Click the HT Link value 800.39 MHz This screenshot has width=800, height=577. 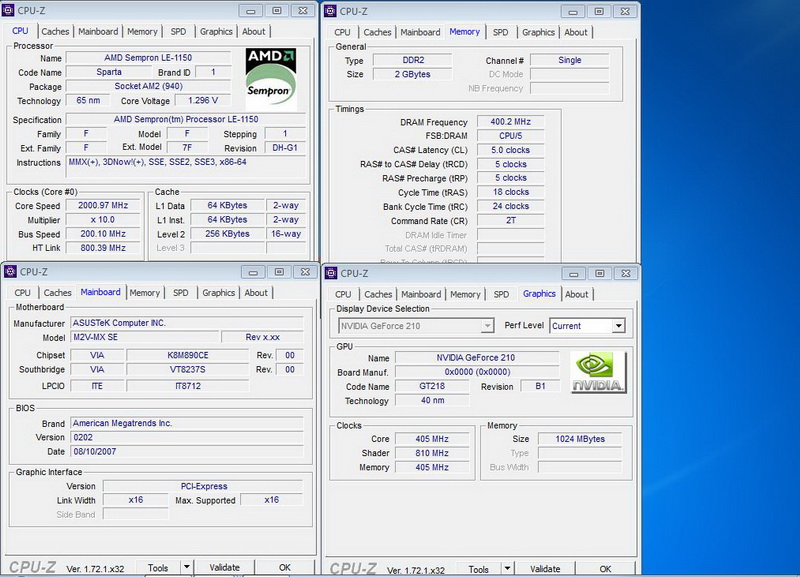[103, 248]
